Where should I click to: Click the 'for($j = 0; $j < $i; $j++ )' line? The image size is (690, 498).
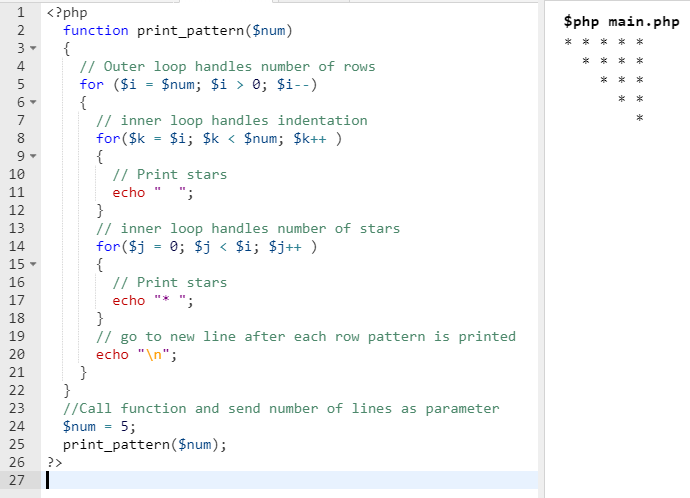coord(206,247)
